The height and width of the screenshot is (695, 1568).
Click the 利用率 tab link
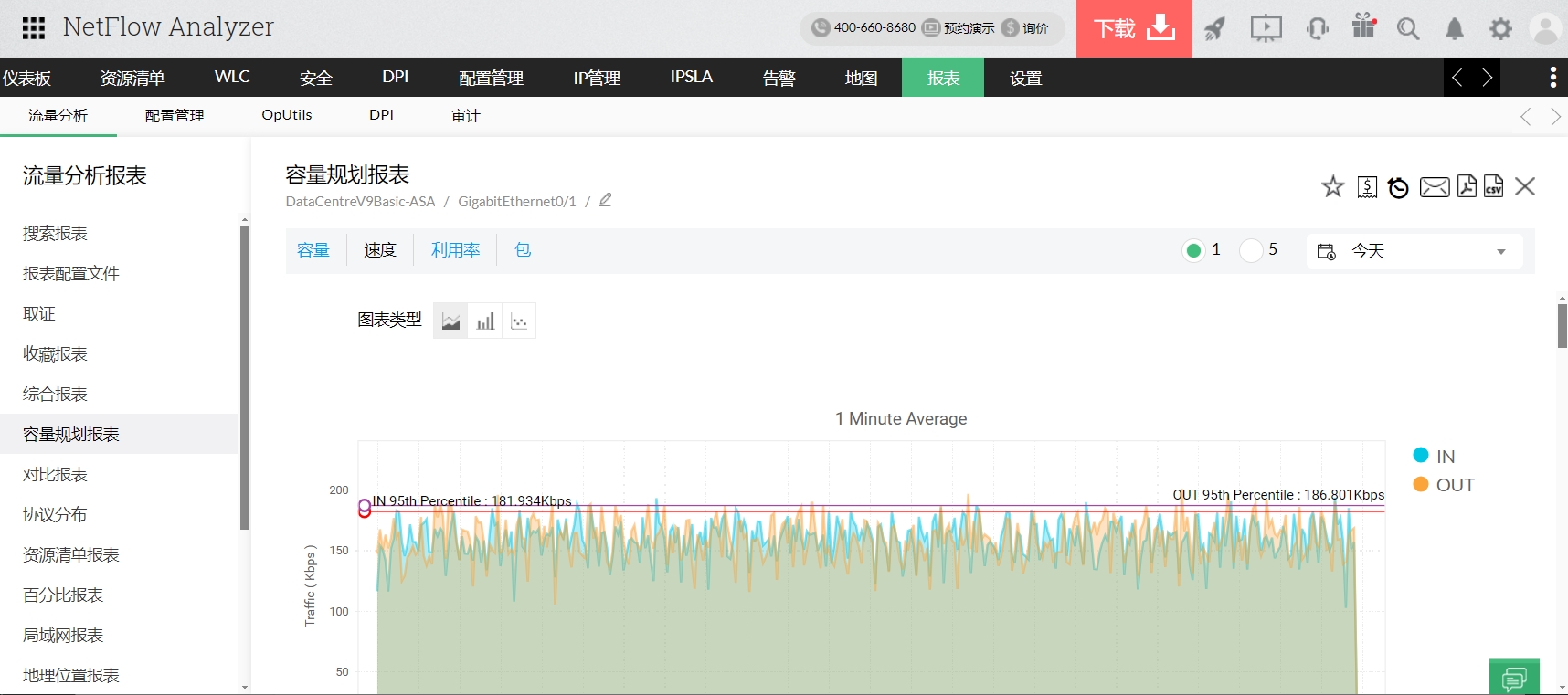[455, 250]
